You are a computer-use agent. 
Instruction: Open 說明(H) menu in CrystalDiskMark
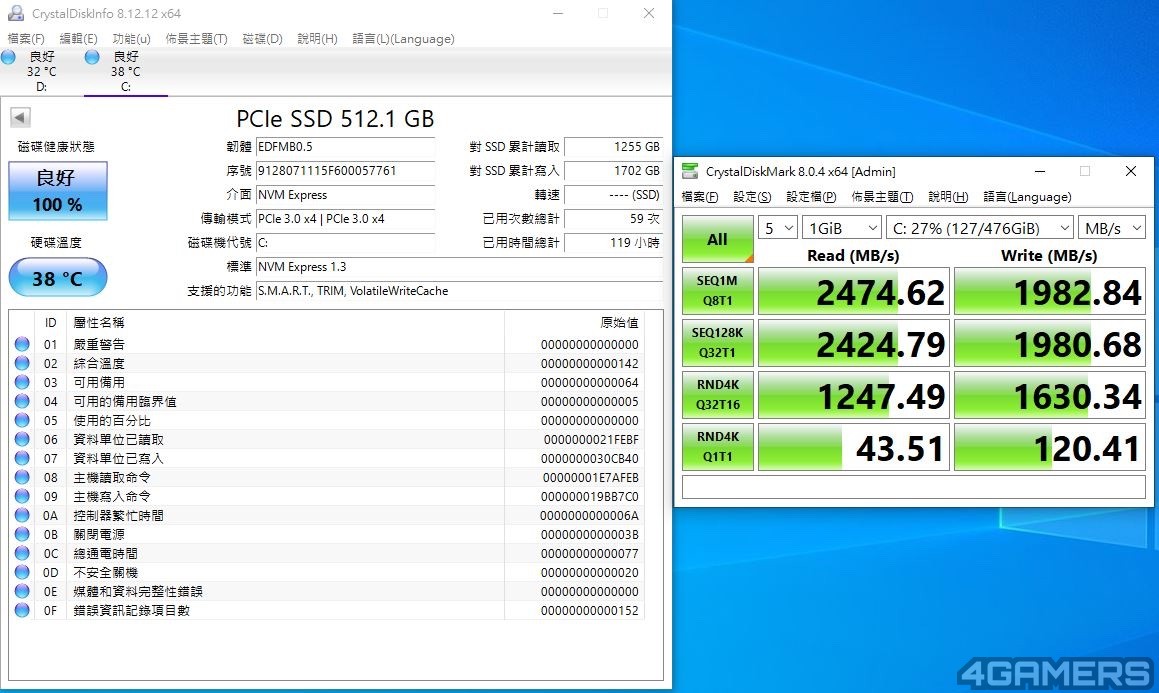point(948,197)
